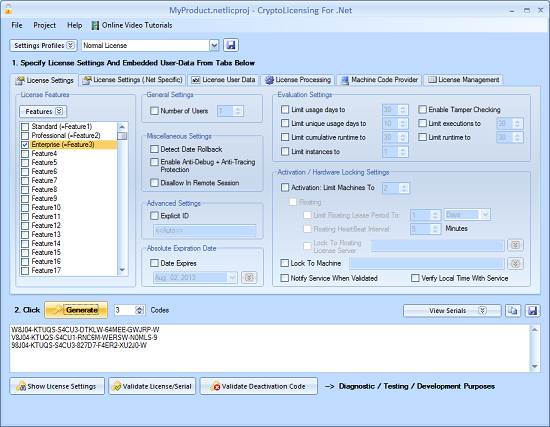The height and width of the screenshot is (427, 550).
Task: Switch to License Settings (.Net Specific) tab
Action: (x=133, y=80)
